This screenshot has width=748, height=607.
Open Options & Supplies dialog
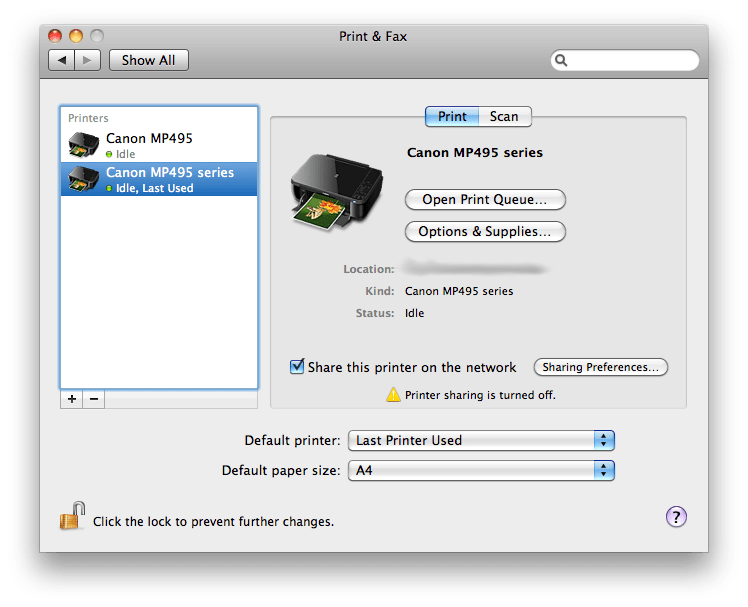click(485, 231)
